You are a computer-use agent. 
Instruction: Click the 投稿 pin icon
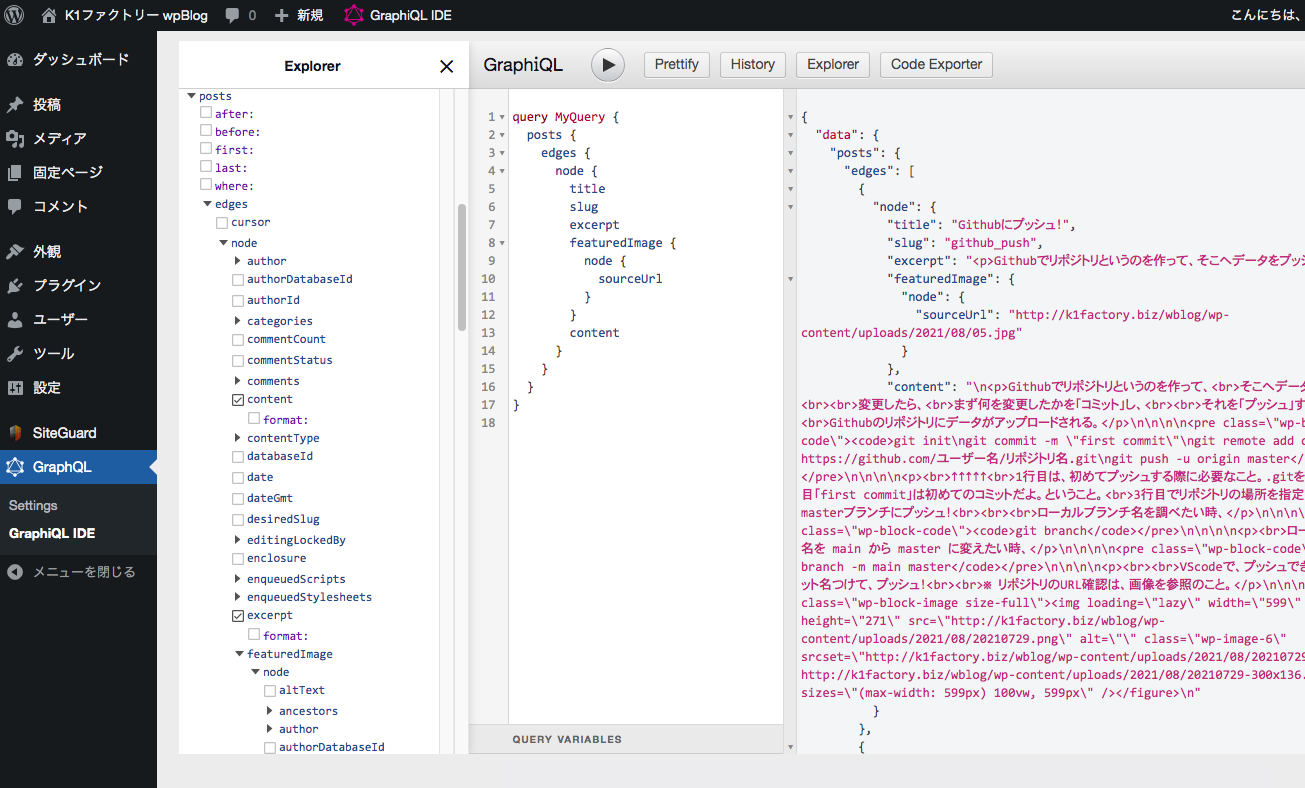(x=15, y=105)
